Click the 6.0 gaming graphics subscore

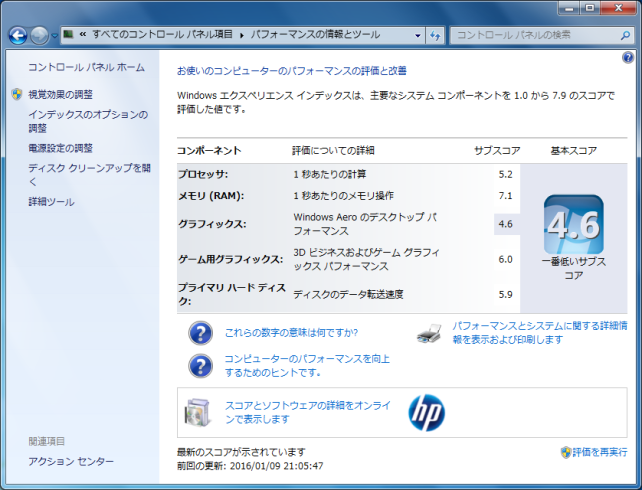tap(506, 259)
